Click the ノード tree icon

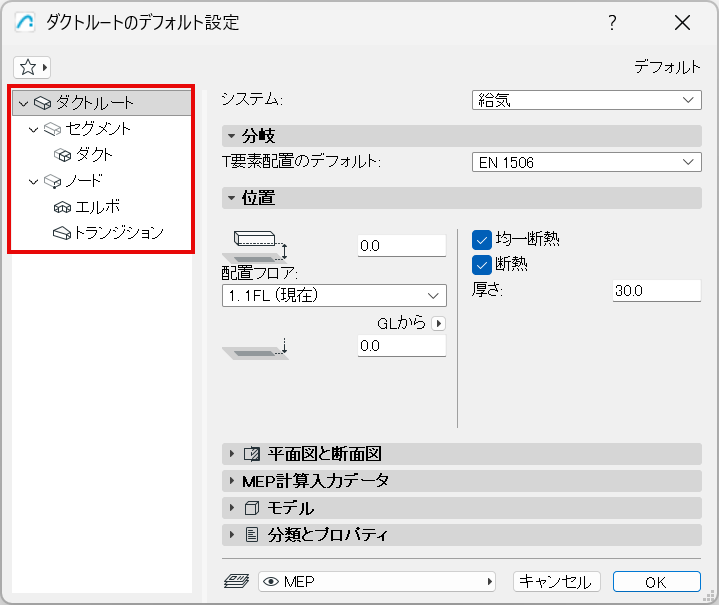(x=52, y=182)
